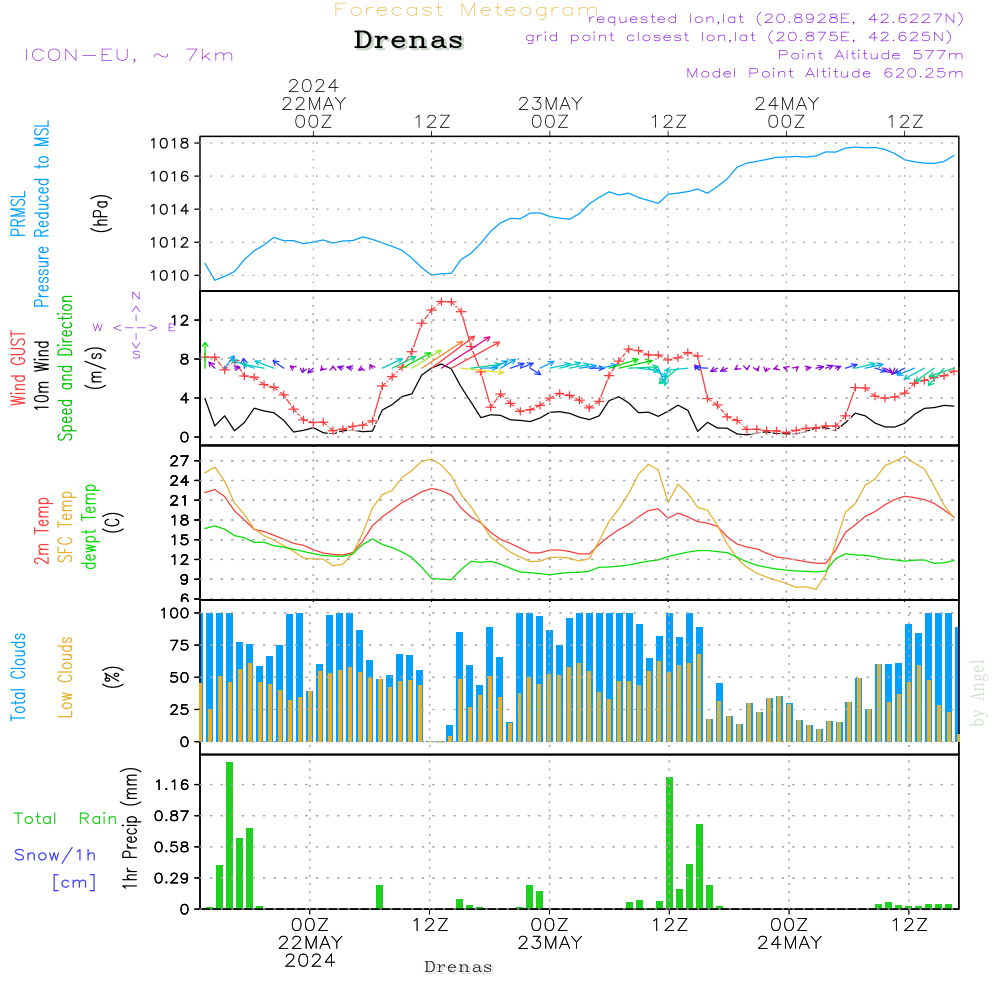
Task: Click the Total Clouds axis label
Action: coord(18,677)
